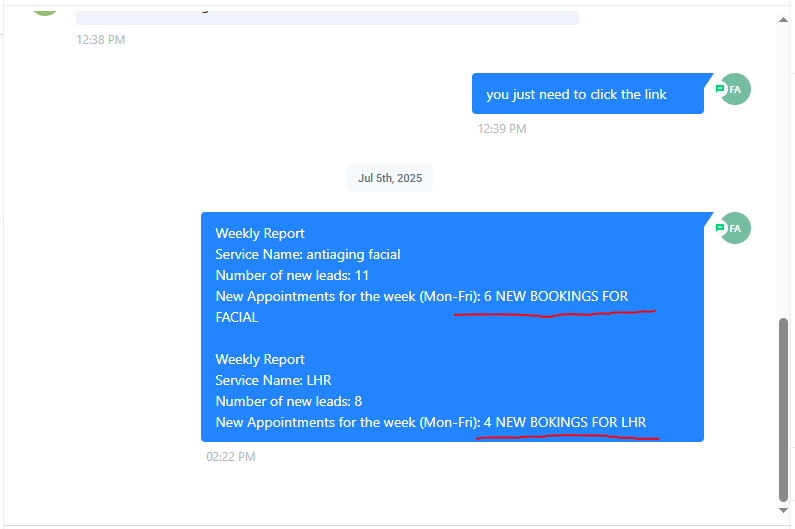This screenshot has height=529, width=795.
Task: Click the green sender avatar at top left
Action: point(44,5)
